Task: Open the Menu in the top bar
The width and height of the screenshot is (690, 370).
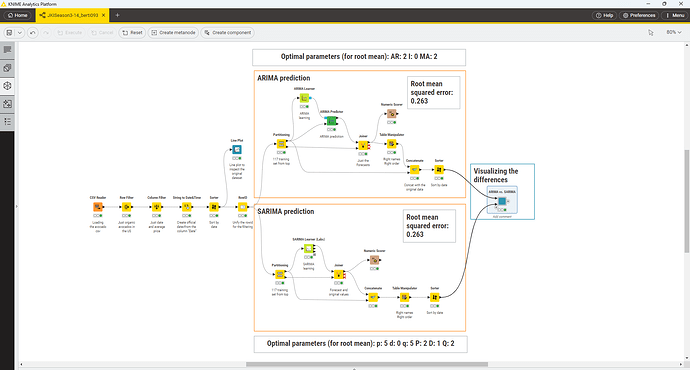Action: click(x=675, y=15)
